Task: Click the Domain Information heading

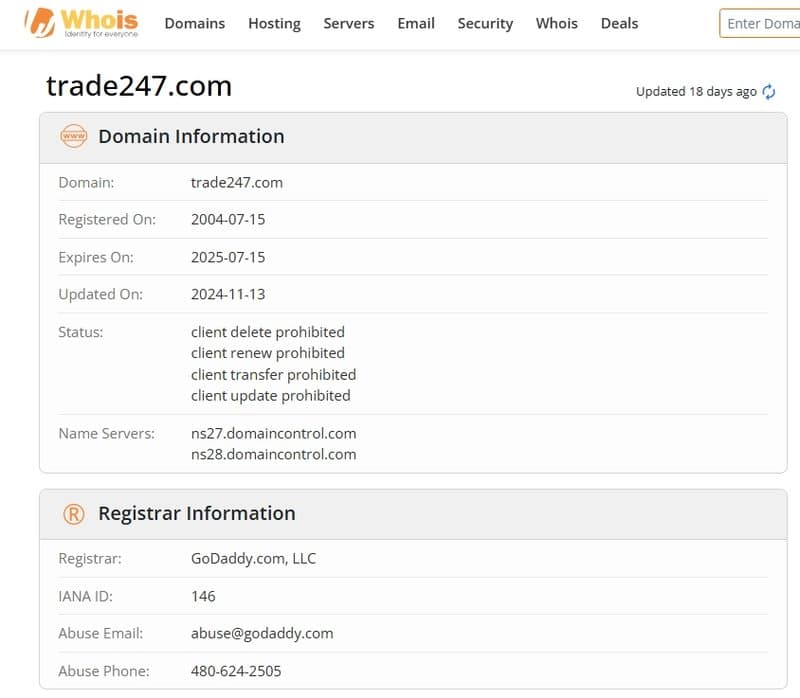Action: (191, 136)
